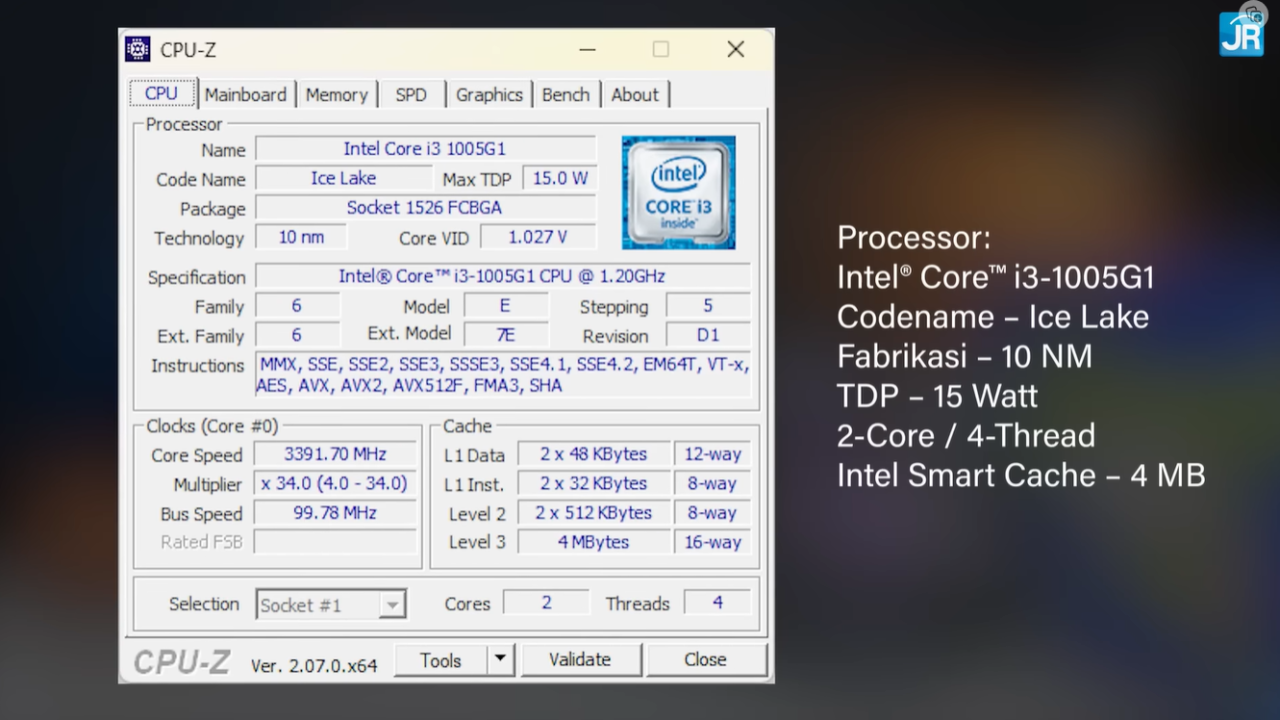The height and width of the screenshot is (720, 1280).
Task: Click the empty Rated FSB field
Action: point(335,542)
